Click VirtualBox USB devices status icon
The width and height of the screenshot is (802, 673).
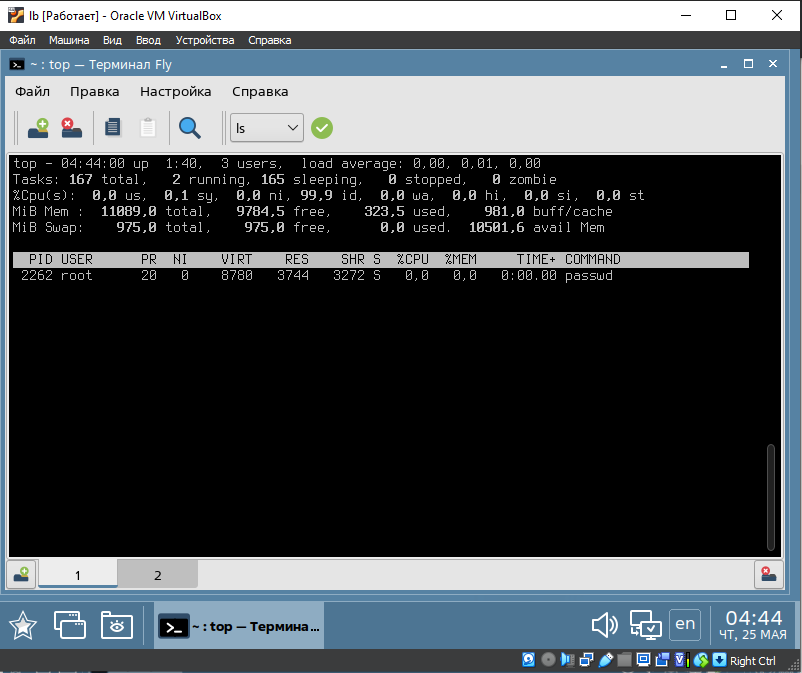[606, 660]
